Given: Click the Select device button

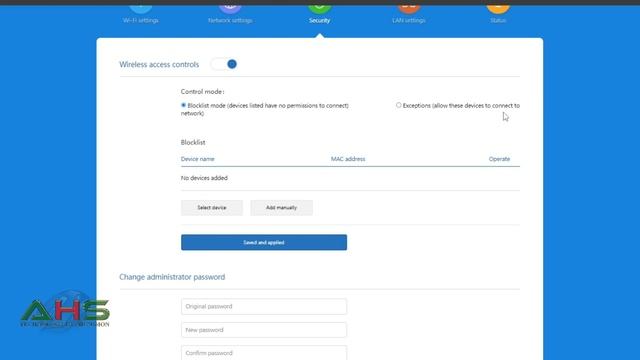Looking at the screenshot, I should coord(212,208).
